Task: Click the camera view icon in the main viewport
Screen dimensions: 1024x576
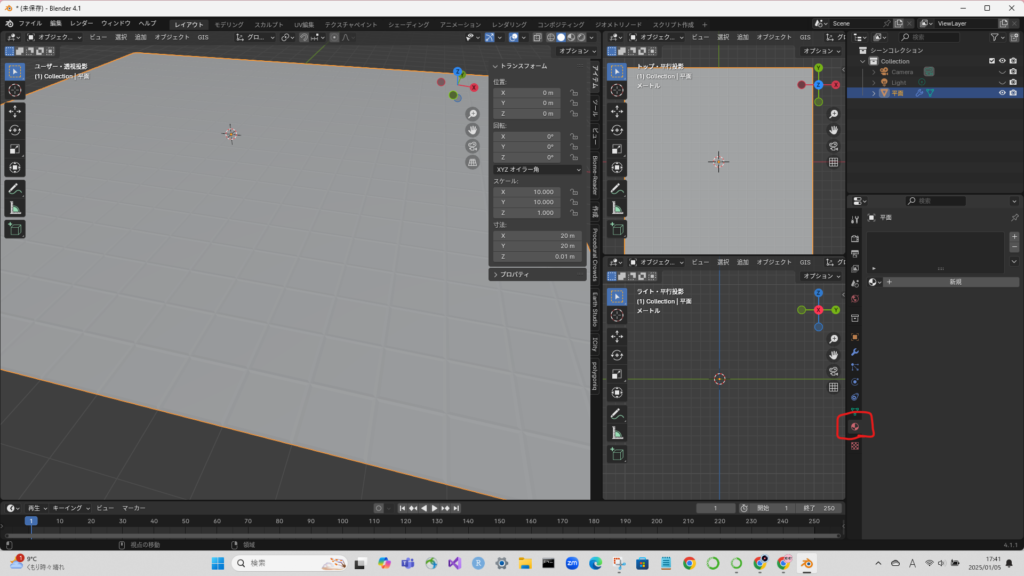Action: pos(472,146)
